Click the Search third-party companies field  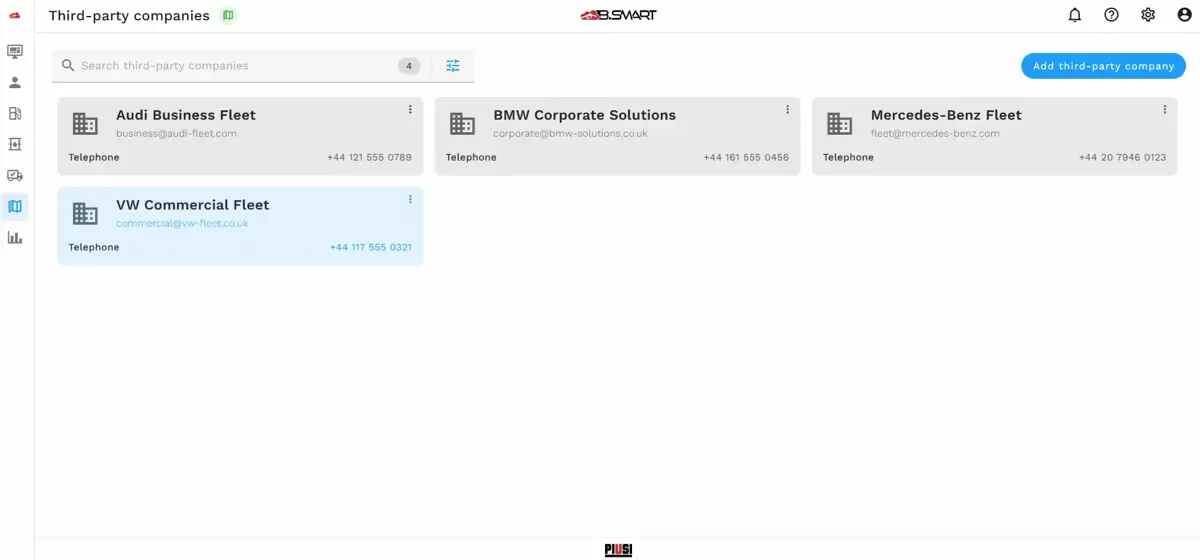coord(235,66)
